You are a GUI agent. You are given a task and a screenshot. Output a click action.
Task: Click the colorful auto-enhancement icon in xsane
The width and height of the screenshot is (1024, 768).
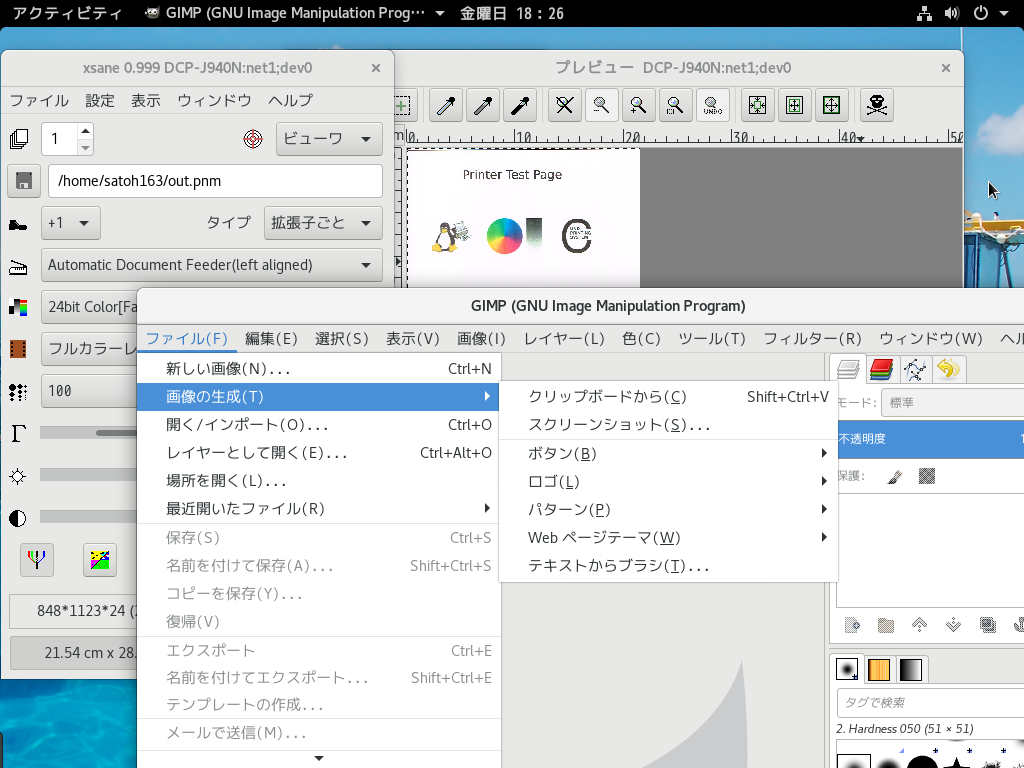(x=100, y=560)
